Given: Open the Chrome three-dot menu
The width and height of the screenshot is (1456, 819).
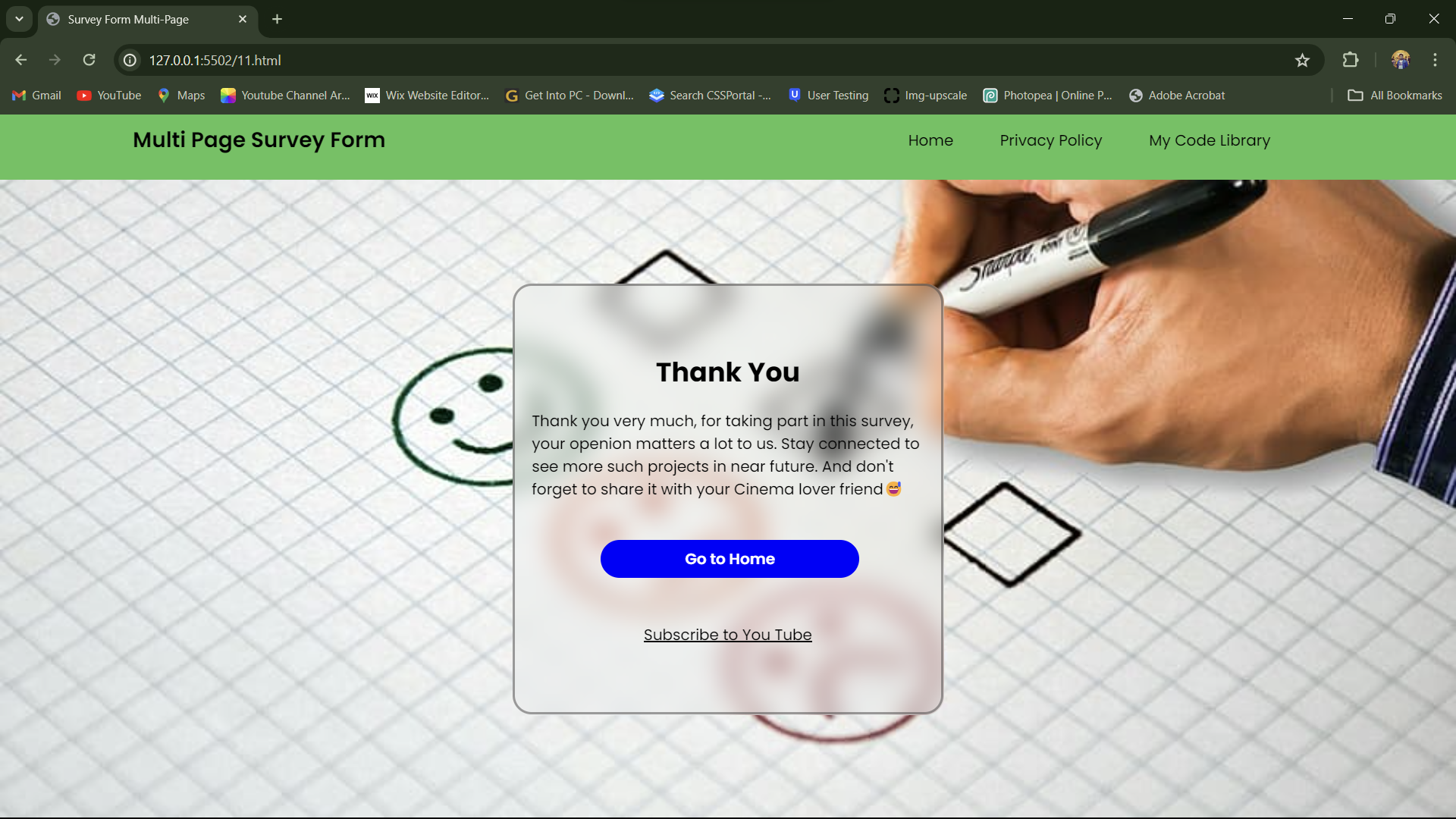Looking at the screenshot, I should coord(1435,60).
